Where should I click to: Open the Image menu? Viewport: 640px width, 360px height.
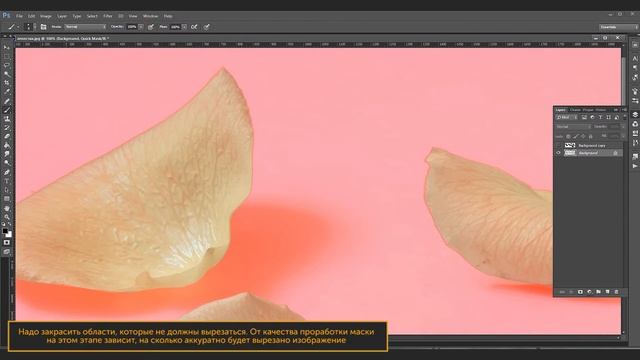46,16
